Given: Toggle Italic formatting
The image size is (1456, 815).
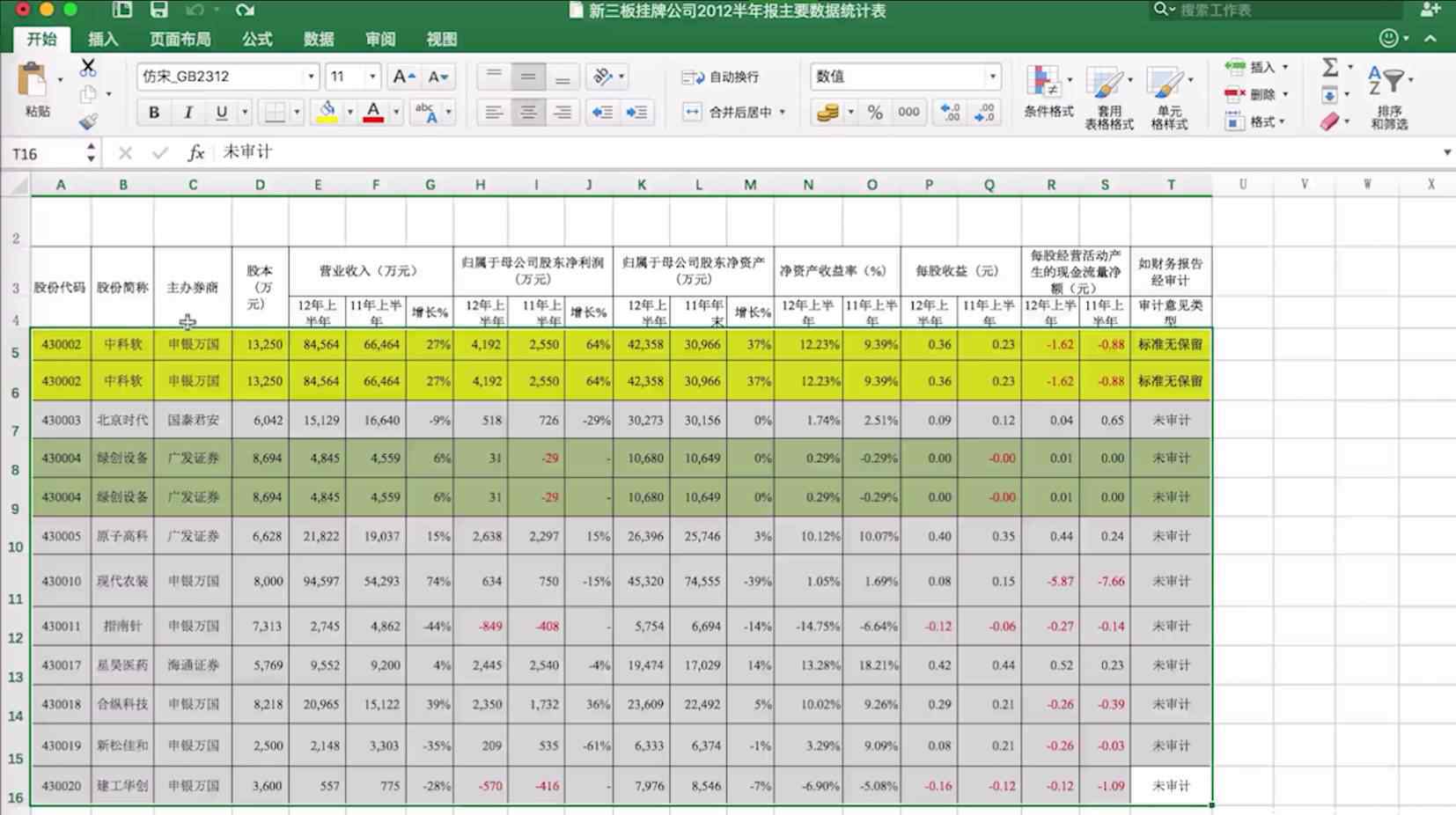Looking at the screenshot, I should coord(188,112).
